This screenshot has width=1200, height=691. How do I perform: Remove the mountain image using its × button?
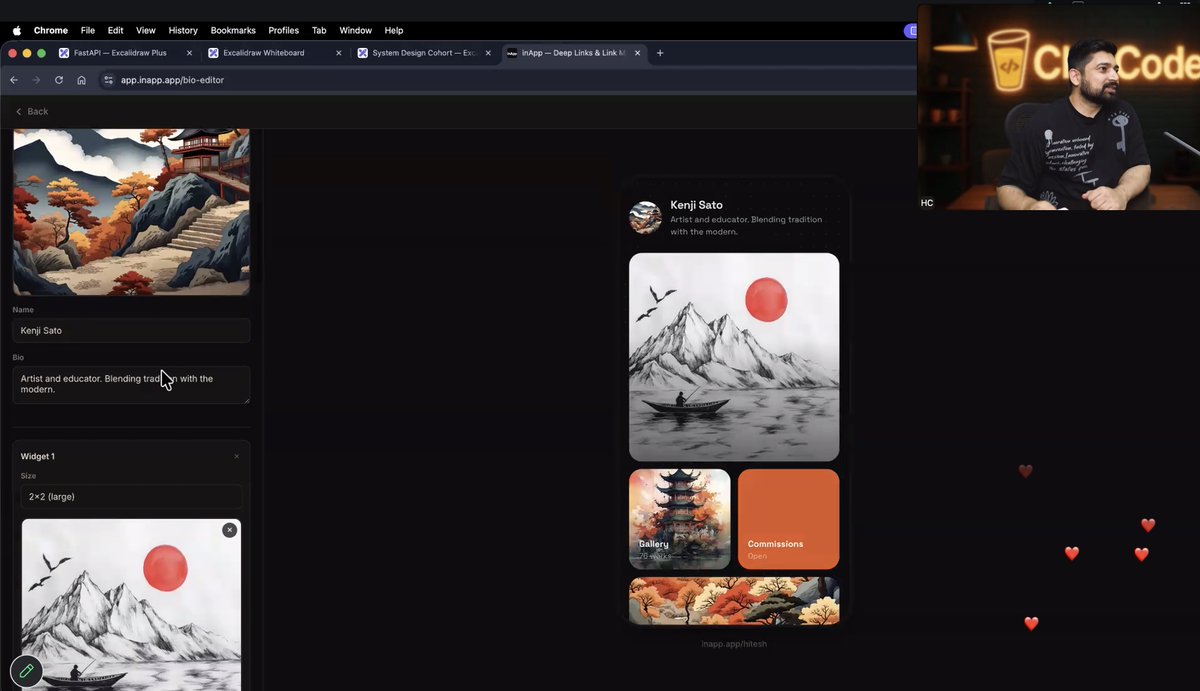[x=229, y=529]
